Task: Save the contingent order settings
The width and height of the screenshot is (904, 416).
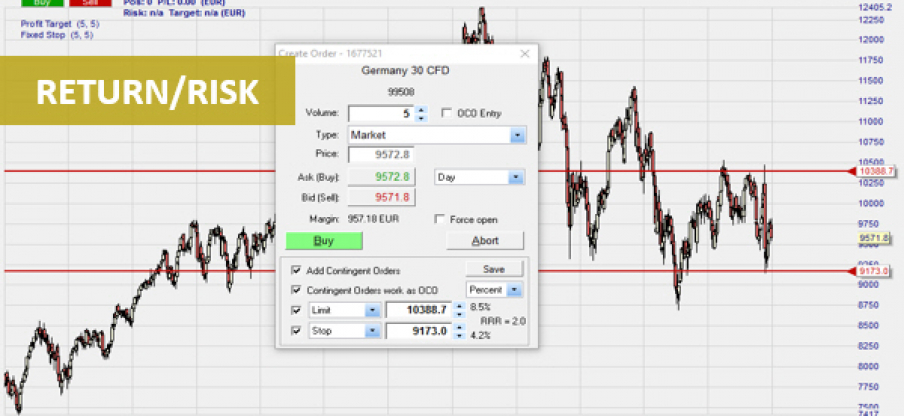Action: tap(494, 269)
